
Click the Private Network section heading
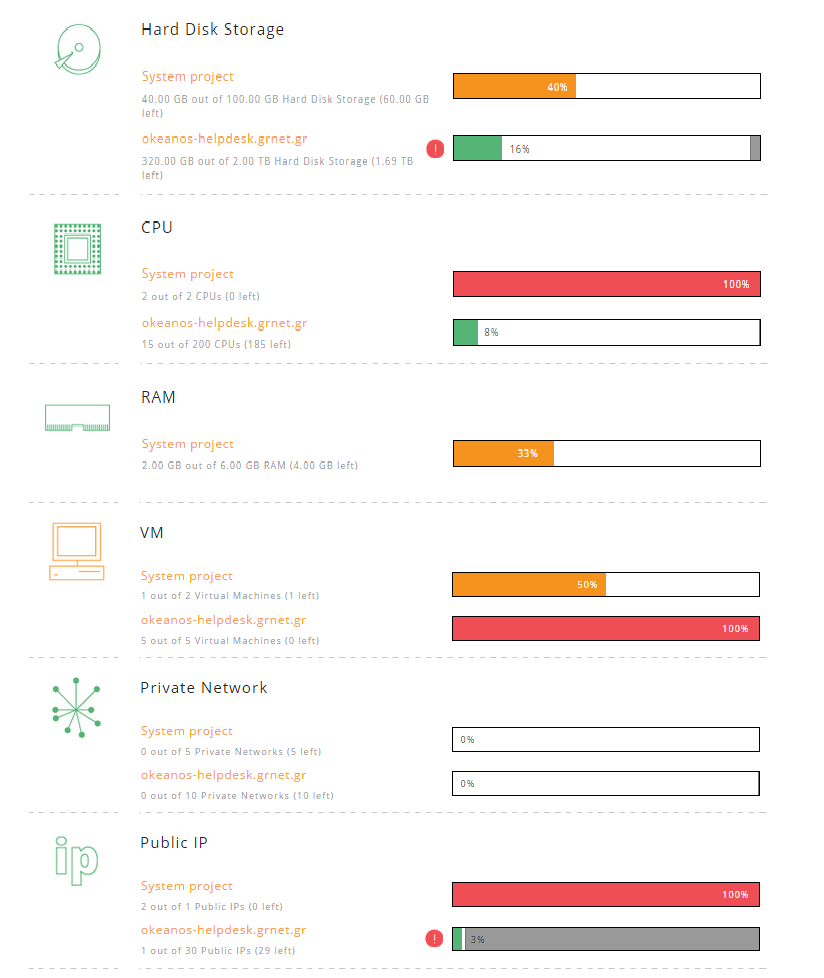(204, 687)
